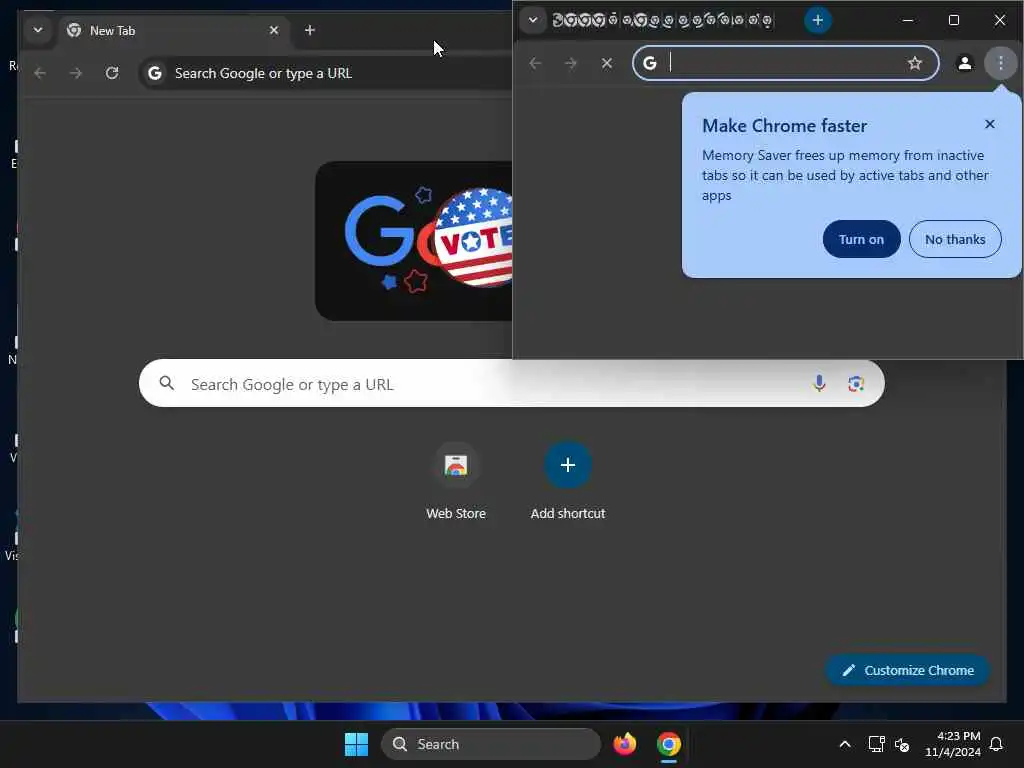Show hidden system tray icons
Screen dimensions: 1024x768
(844, 744)
